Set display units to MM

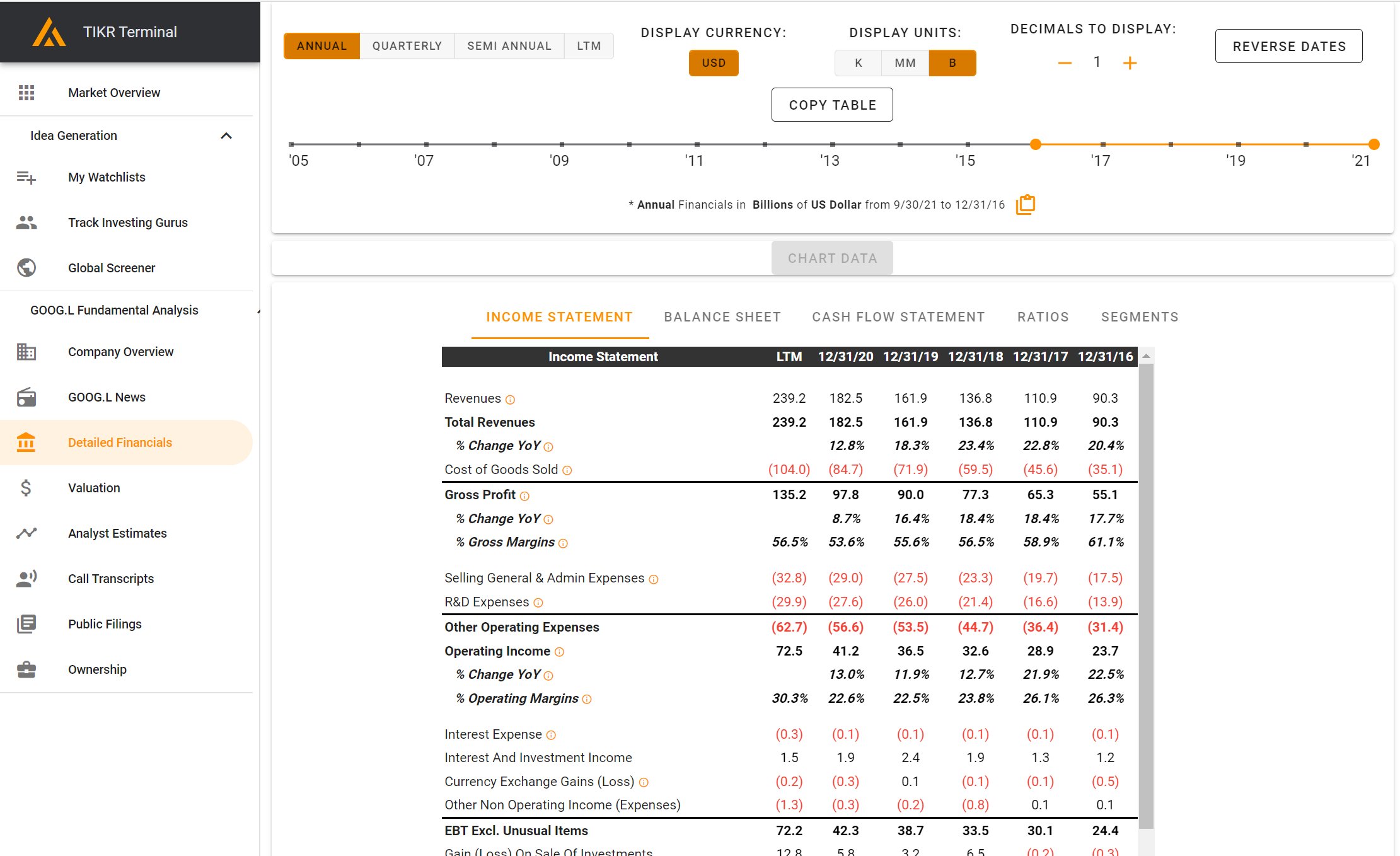905,63
